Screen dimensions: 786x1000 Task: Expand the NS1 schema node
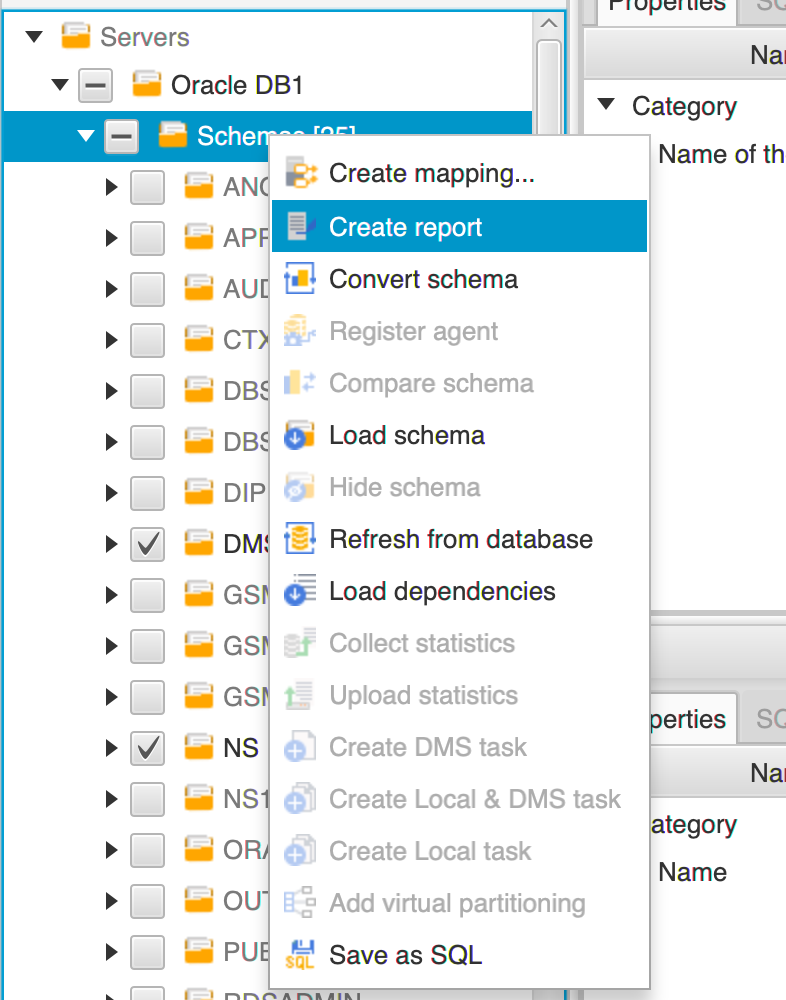(x=112, y=799)
